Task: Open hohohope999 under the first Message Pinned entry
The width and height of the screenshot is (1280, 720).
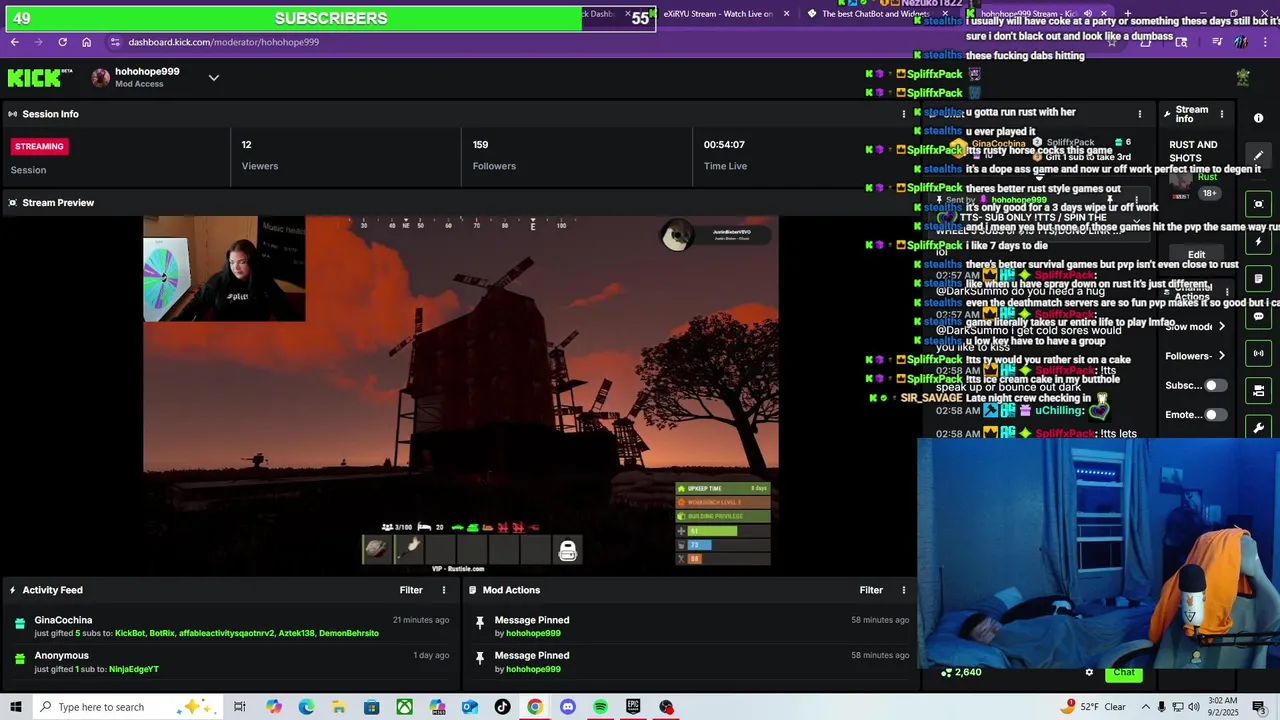Action: 533,633
